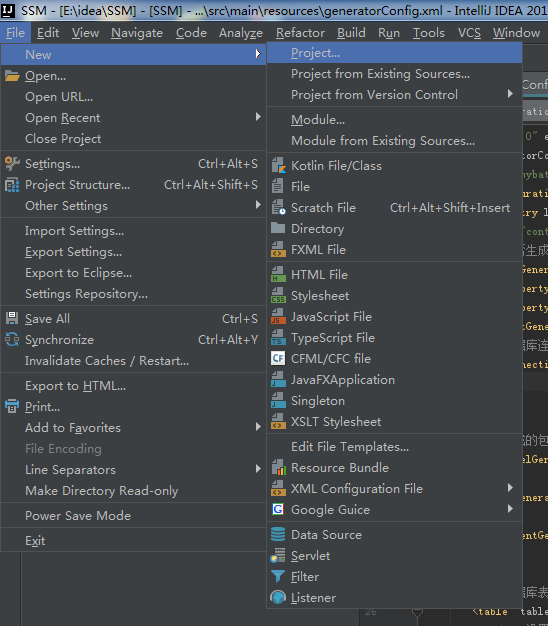This screenshot has height=626, width=548.
Task: Click the Save All floppy disk icon
Action: pos(12,318)
